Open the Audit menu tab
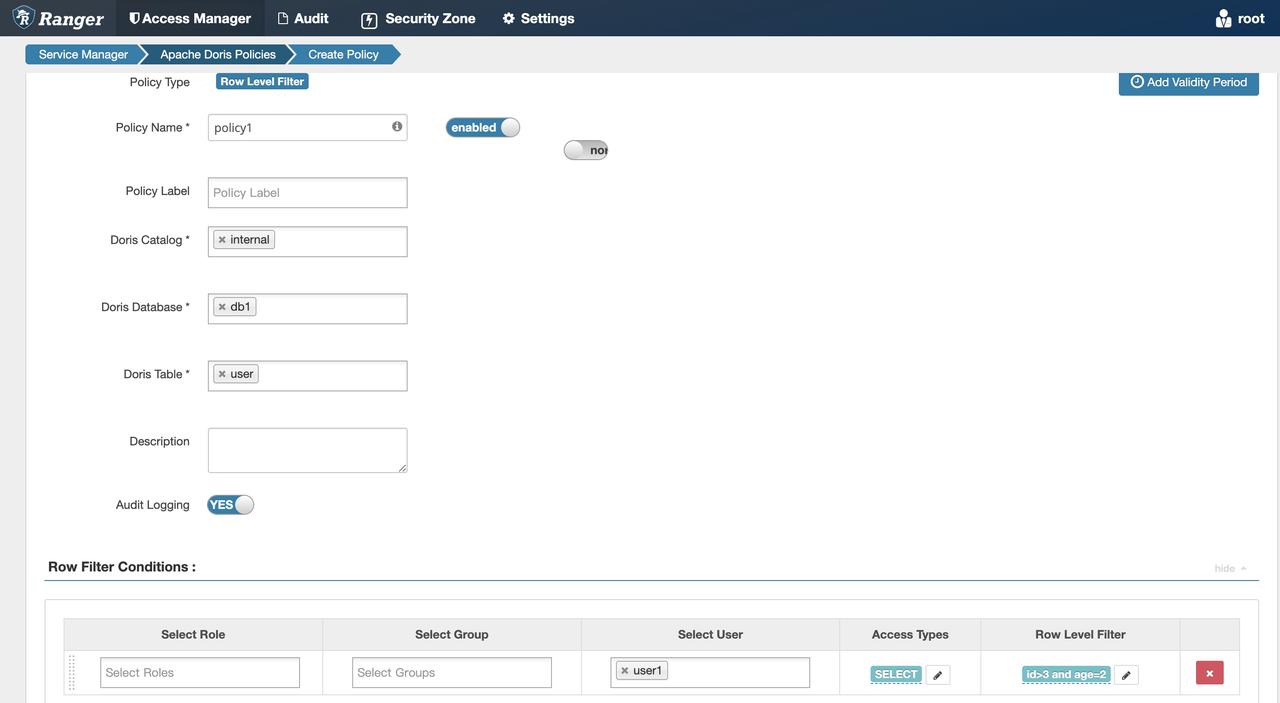1280x703 pixels. (302, 18)
